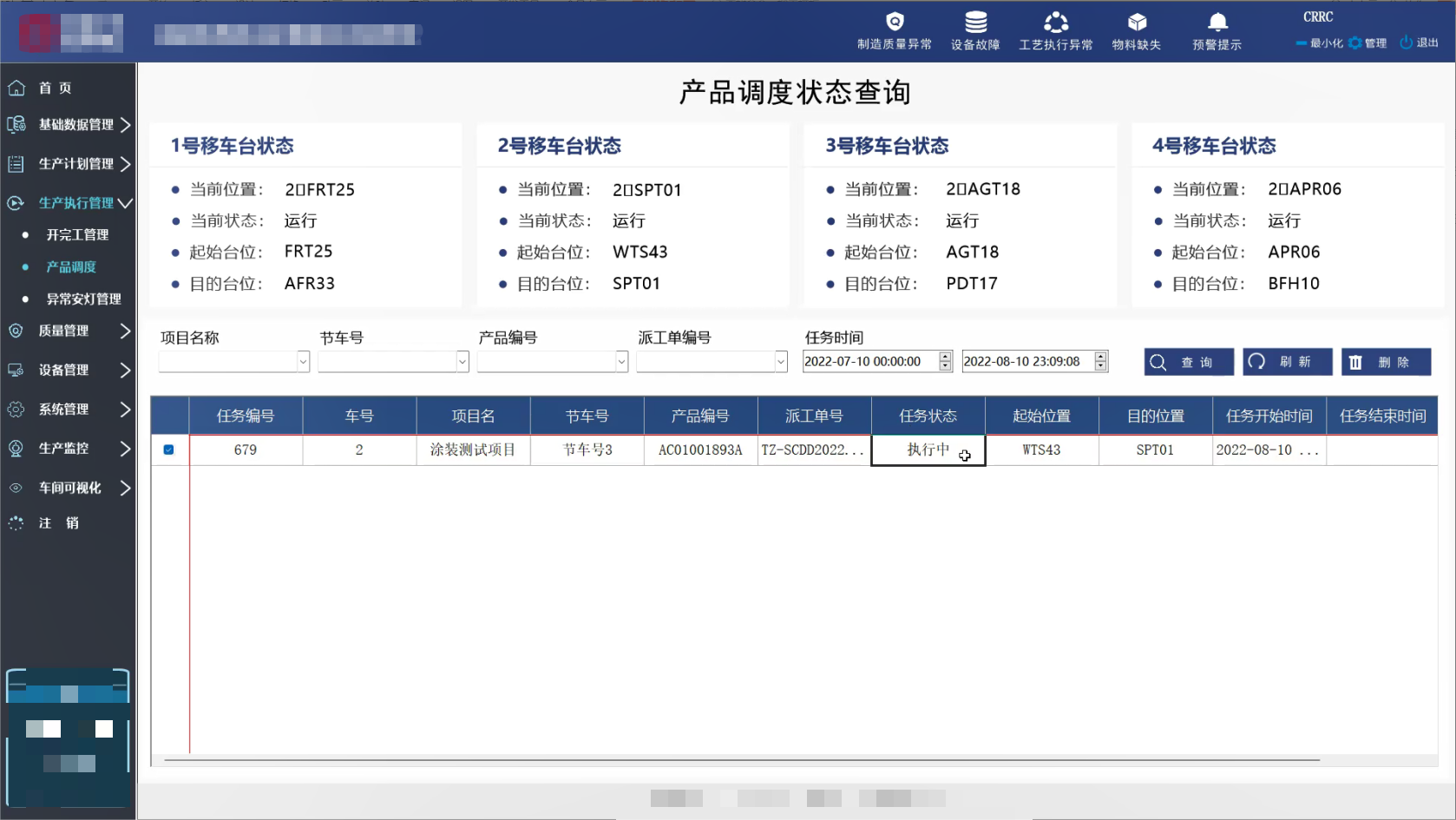The height and width of the screenshot is (820, 1456).
Task: Click the refresh arrow icon on 刷新
Action: [1256, 361]
